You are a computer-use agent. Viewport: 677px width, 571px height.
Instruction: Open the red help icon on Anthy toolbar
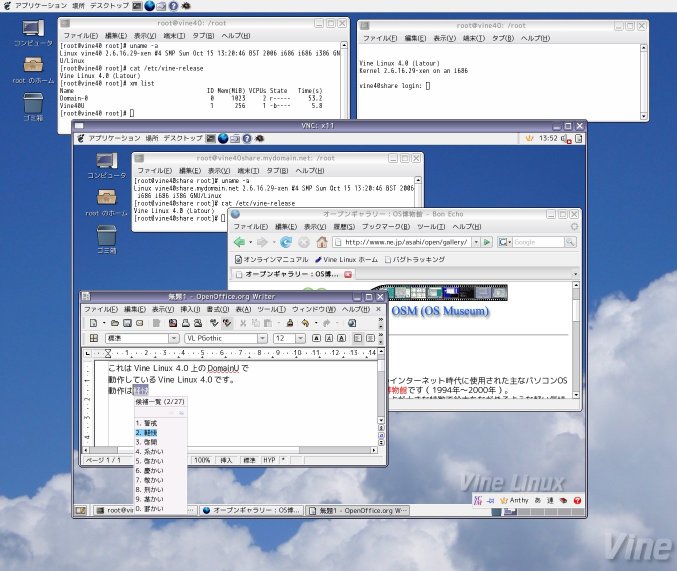coord(577,501)
